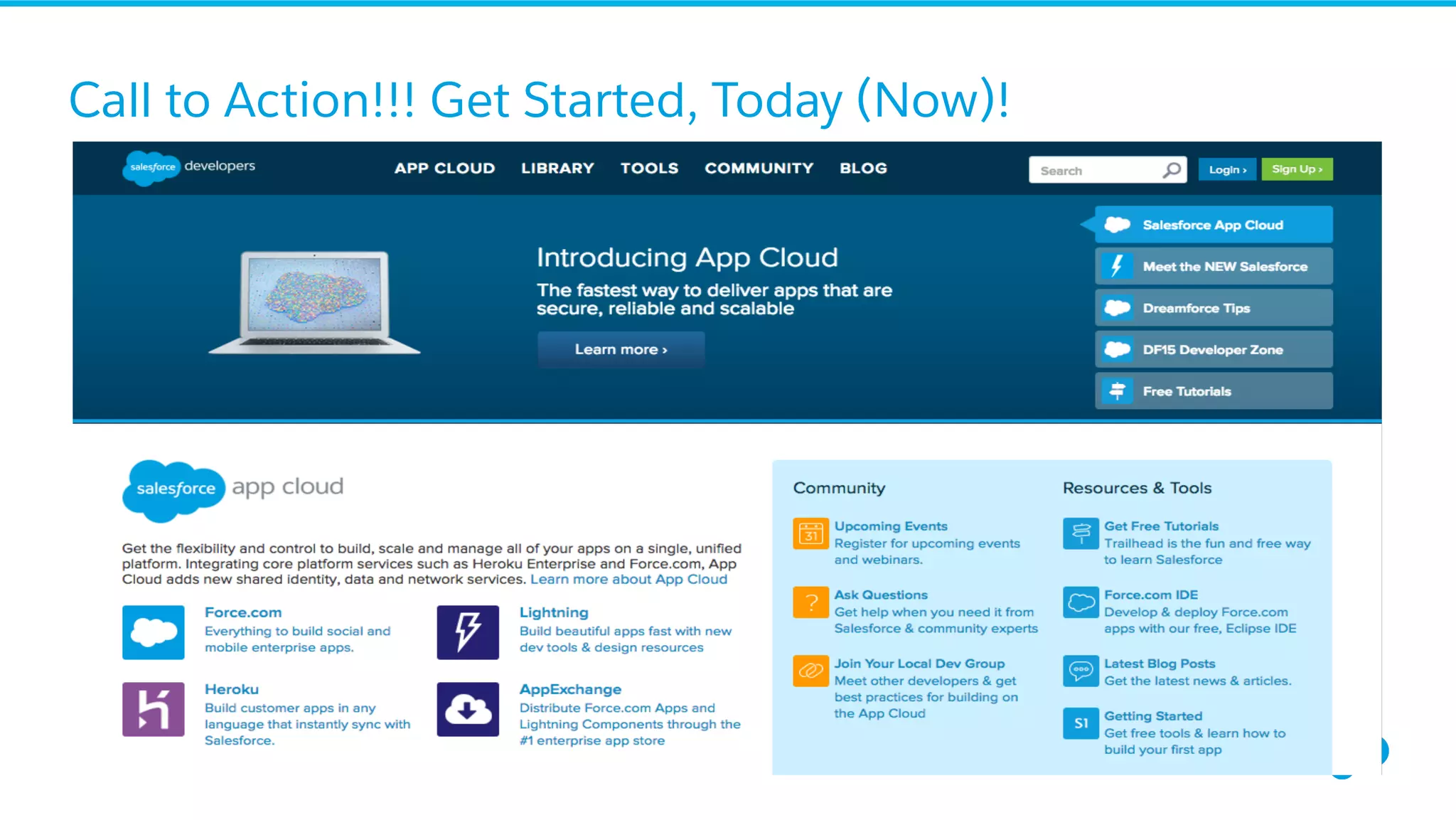Image resolution: width=1456 pixels, height=820 pixels.
Task: Click the Ask Questions question-mark icon
Action: [810, 602]
